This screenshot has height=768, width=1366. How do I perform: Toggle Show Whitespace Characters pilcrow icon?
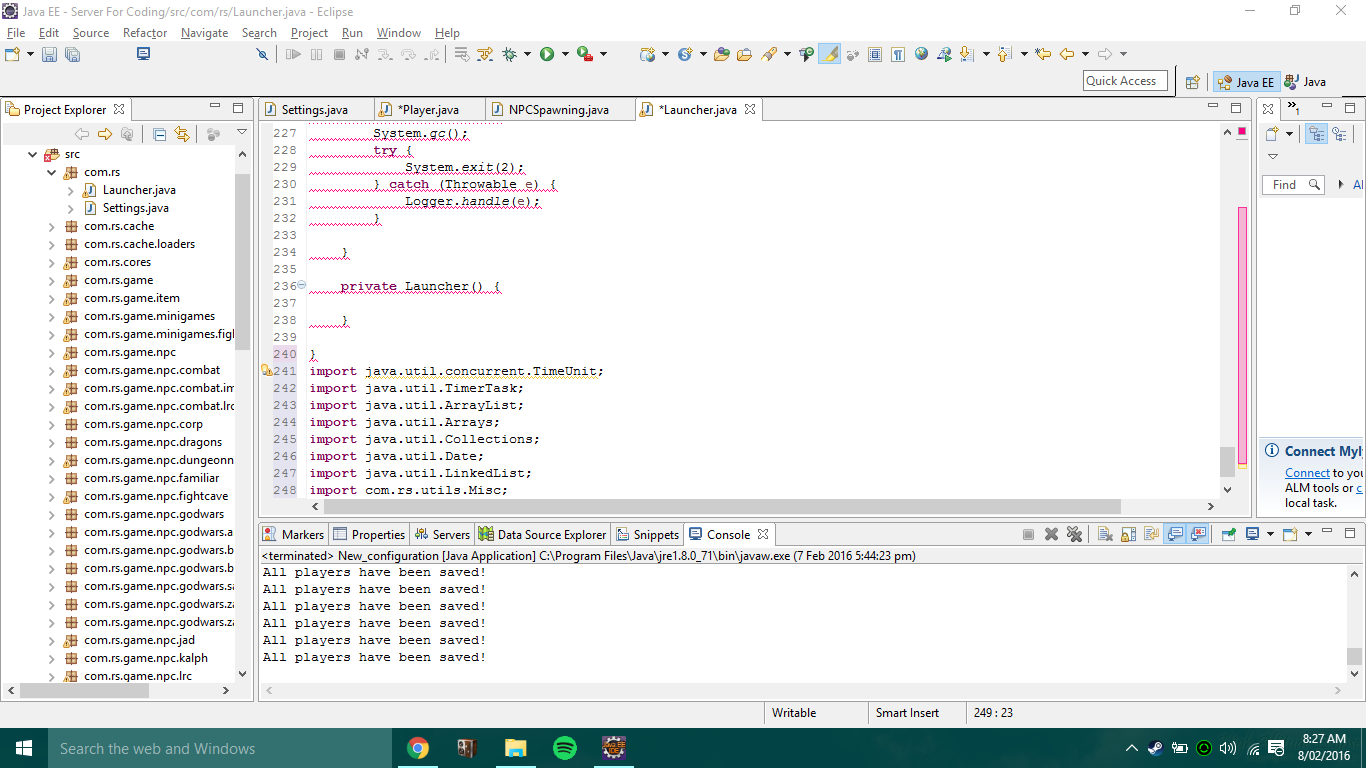tap(898, 54)
